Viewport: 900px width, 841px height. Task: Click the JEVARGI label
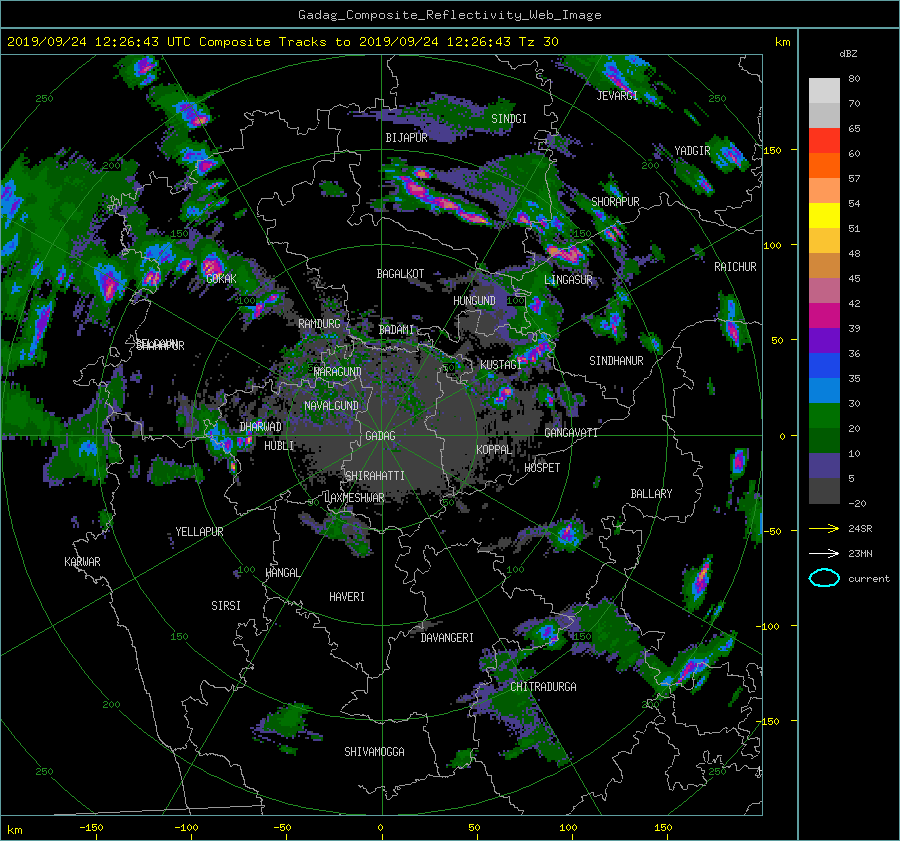[x=617, y=96]
